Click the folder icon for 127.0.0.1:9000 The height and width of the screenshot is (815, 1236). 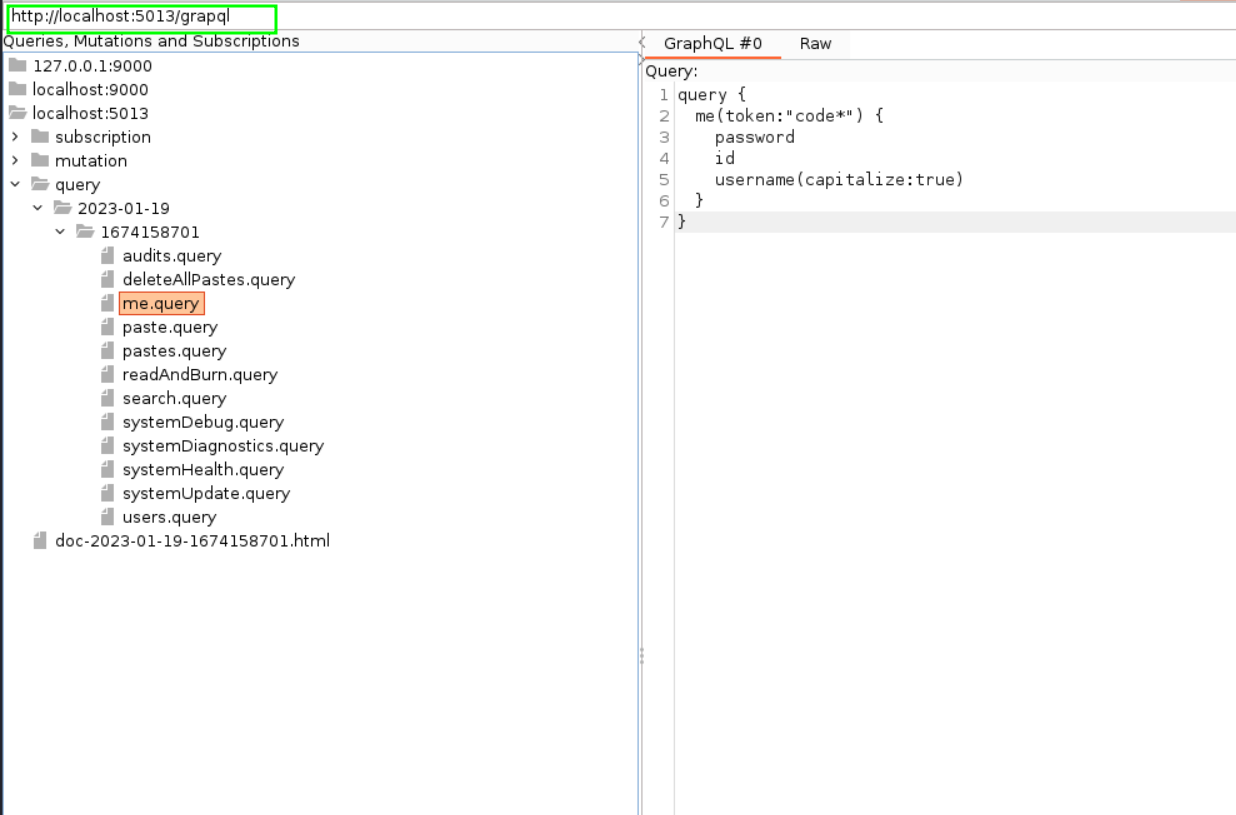click(x=17, y=66)
